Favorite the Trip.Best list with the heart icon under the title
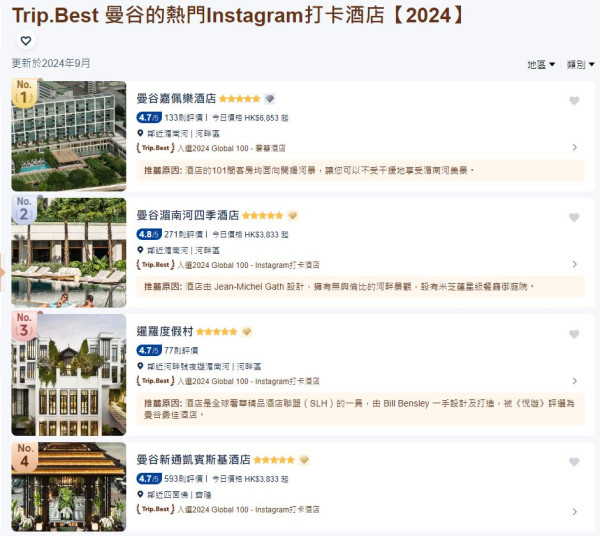Viewport: 600px width, 536px height. pos(26,41)
